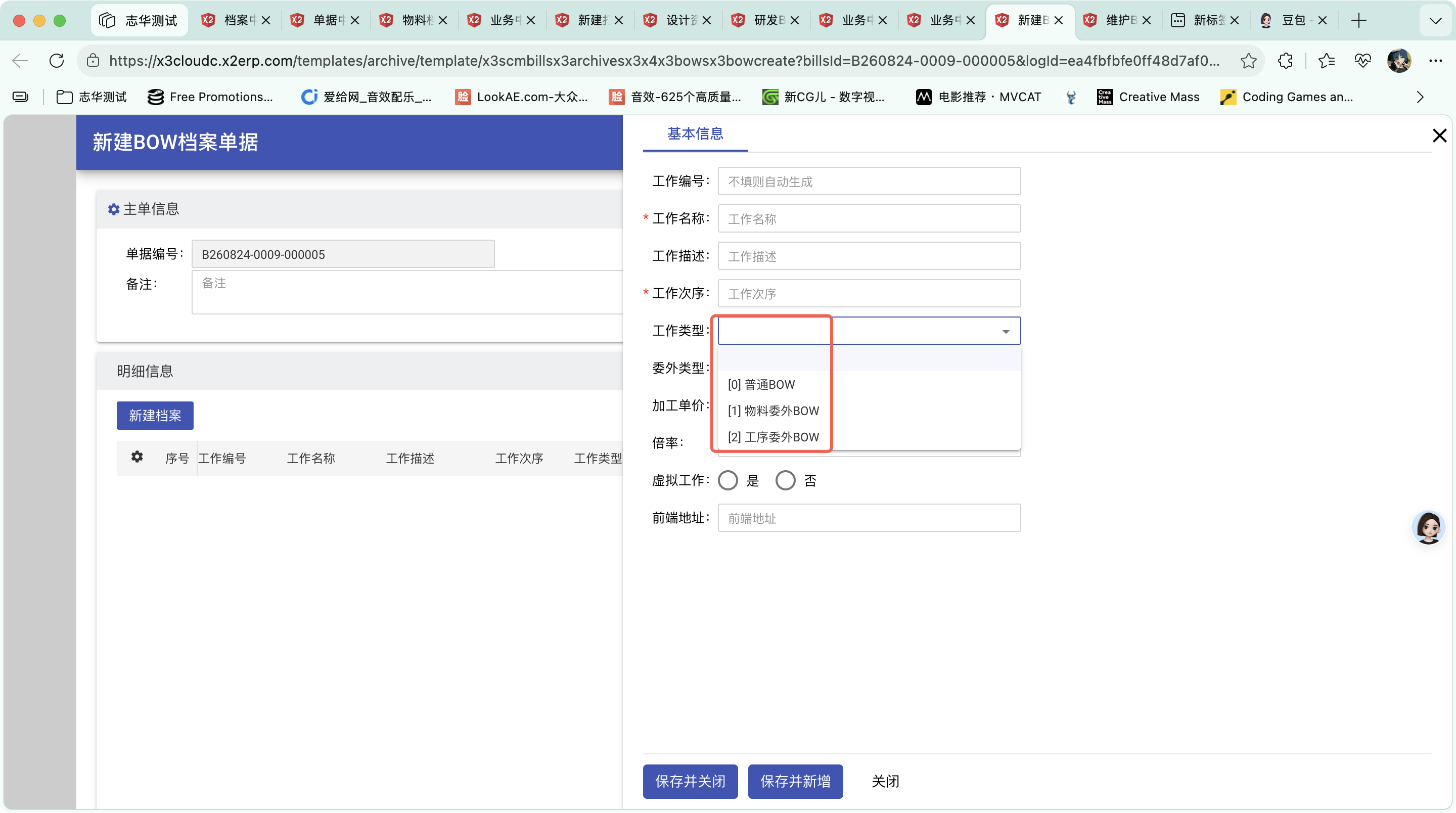Open Creative Mass bookmark
The height and width of the screenshot is (813, 1456).
(x=1148, y=97)
